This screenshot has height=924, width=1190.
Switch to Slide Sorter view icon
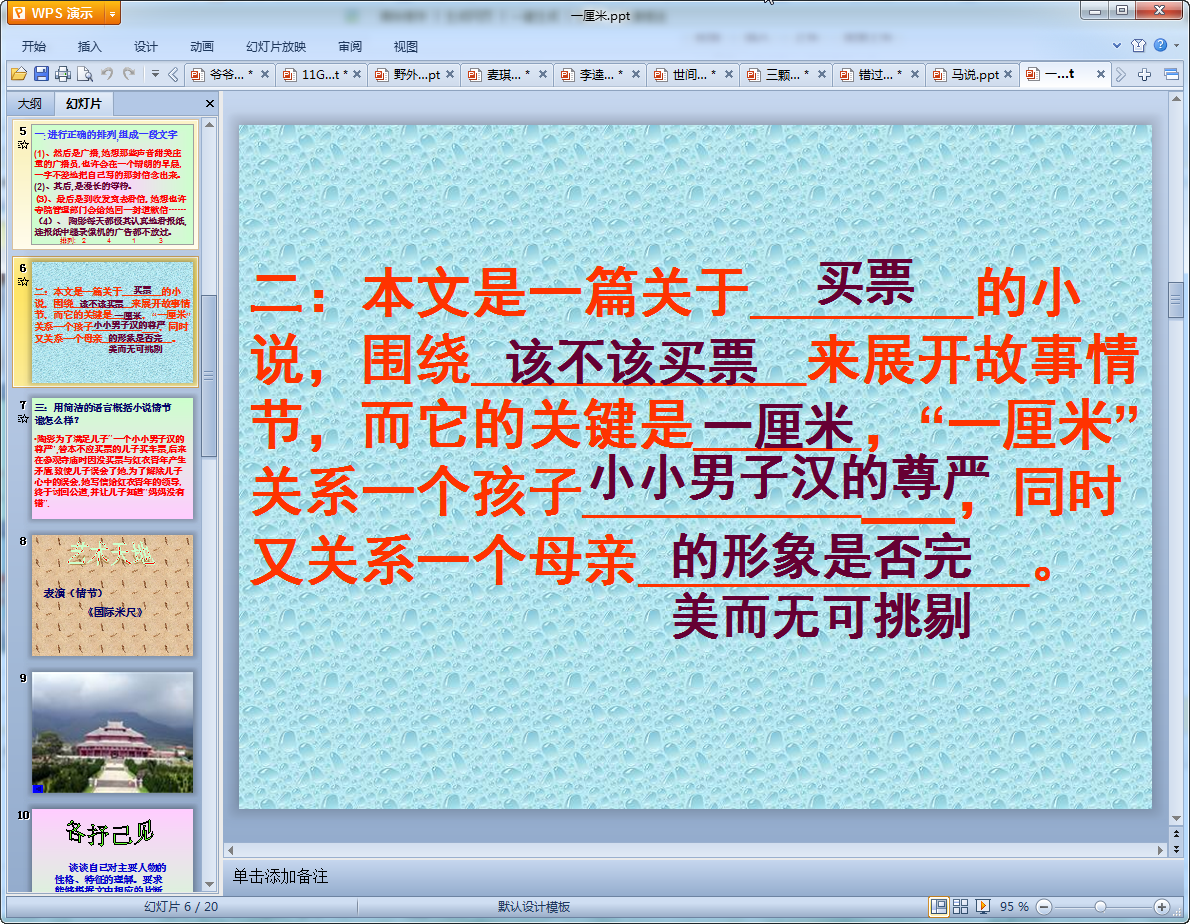coord(960,907)
